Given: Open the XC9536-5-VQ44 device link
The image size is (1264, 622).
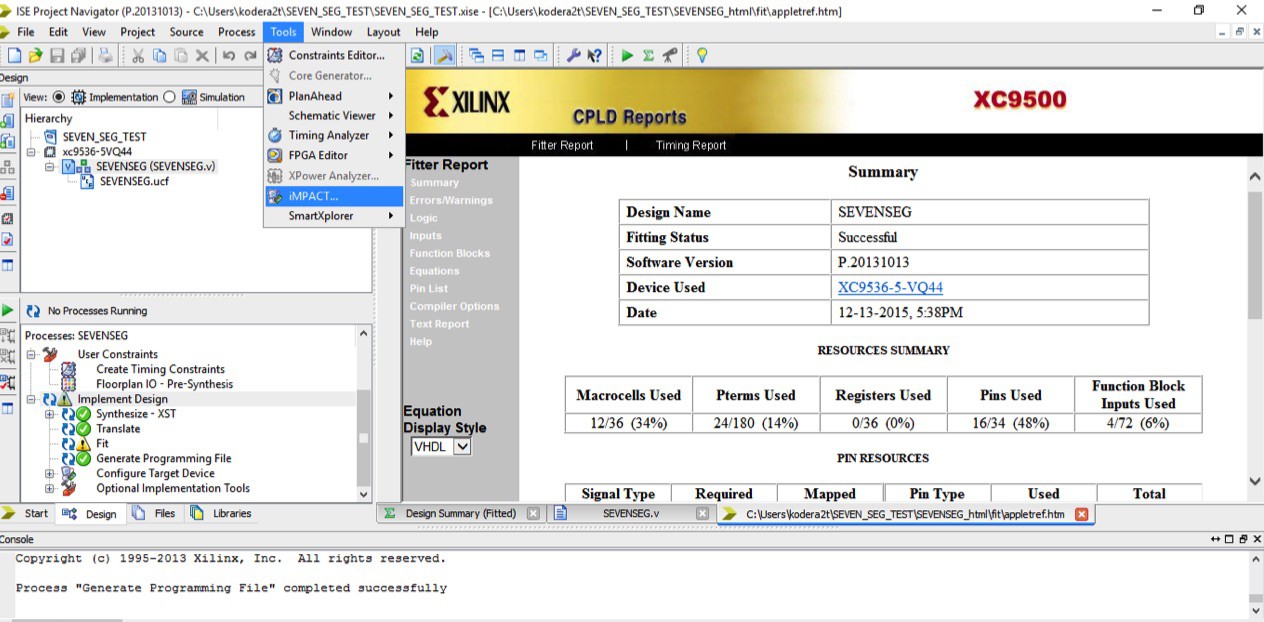Looking at the screenshot, I should click(890, 288).
